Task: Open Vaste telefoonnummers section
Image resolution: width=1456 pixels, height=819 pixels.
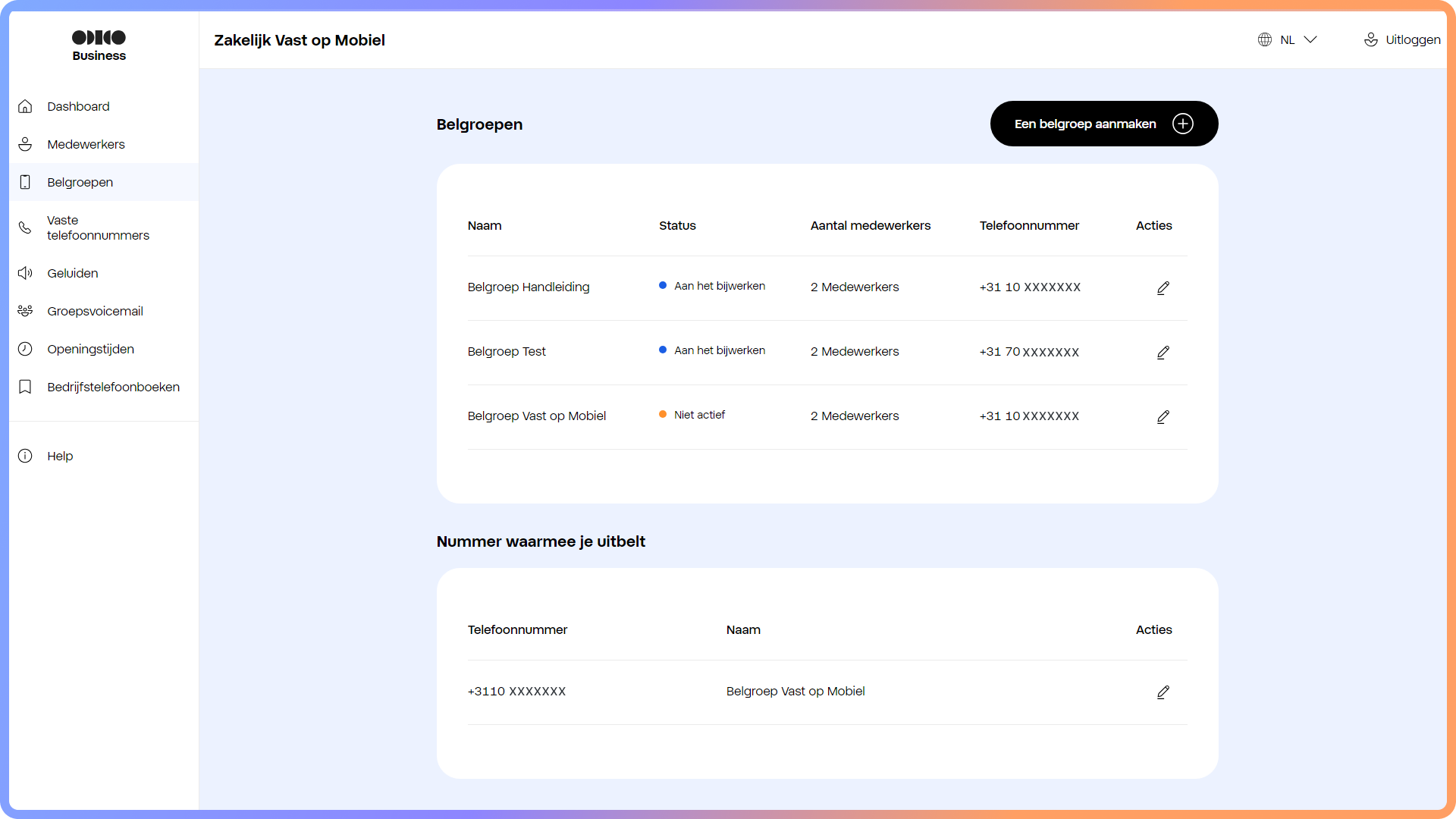Action: coord(98,227)
